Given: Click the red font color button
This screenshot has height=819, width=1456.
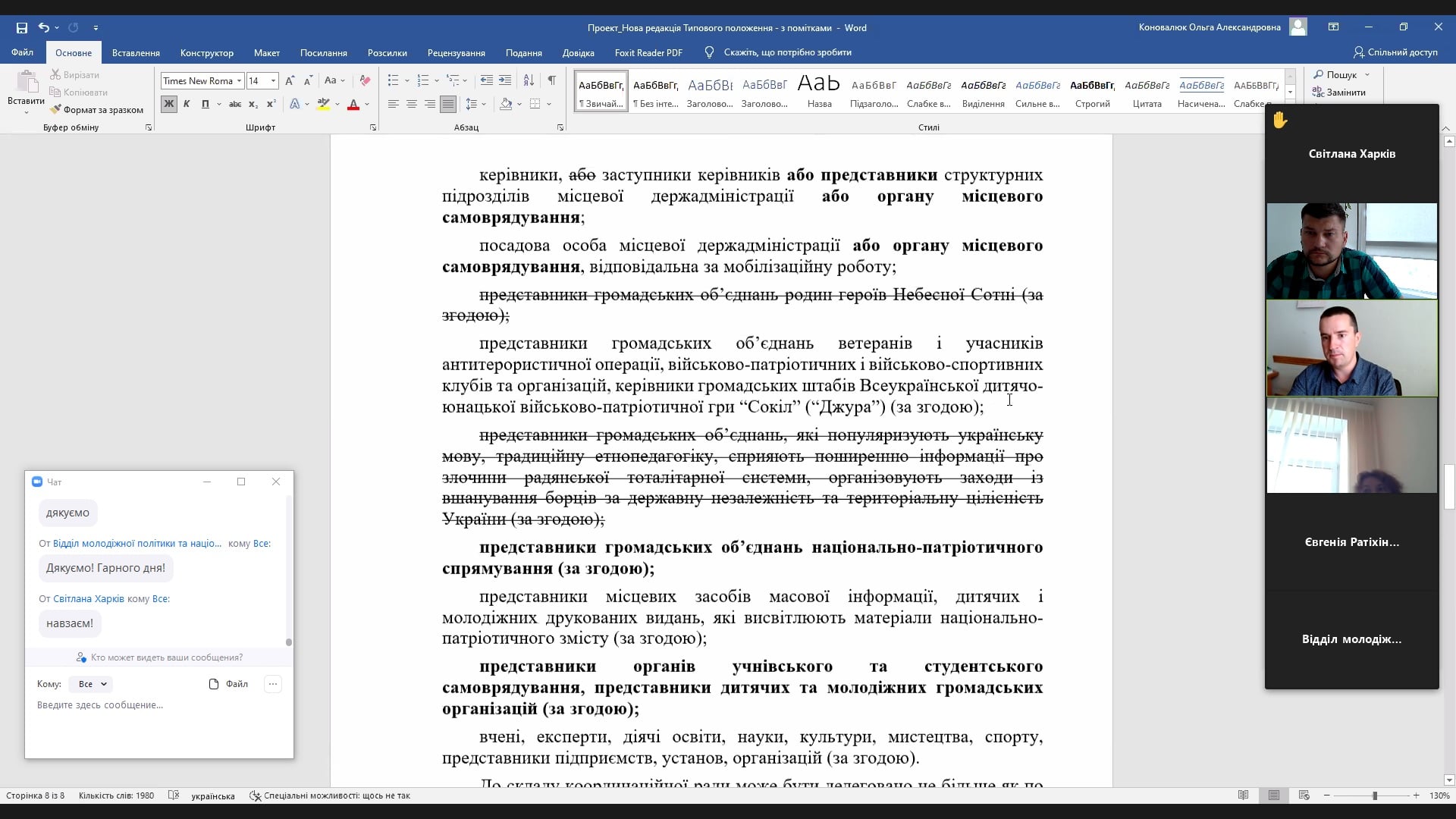Looking at the screenshot, I should pos(353,104).
